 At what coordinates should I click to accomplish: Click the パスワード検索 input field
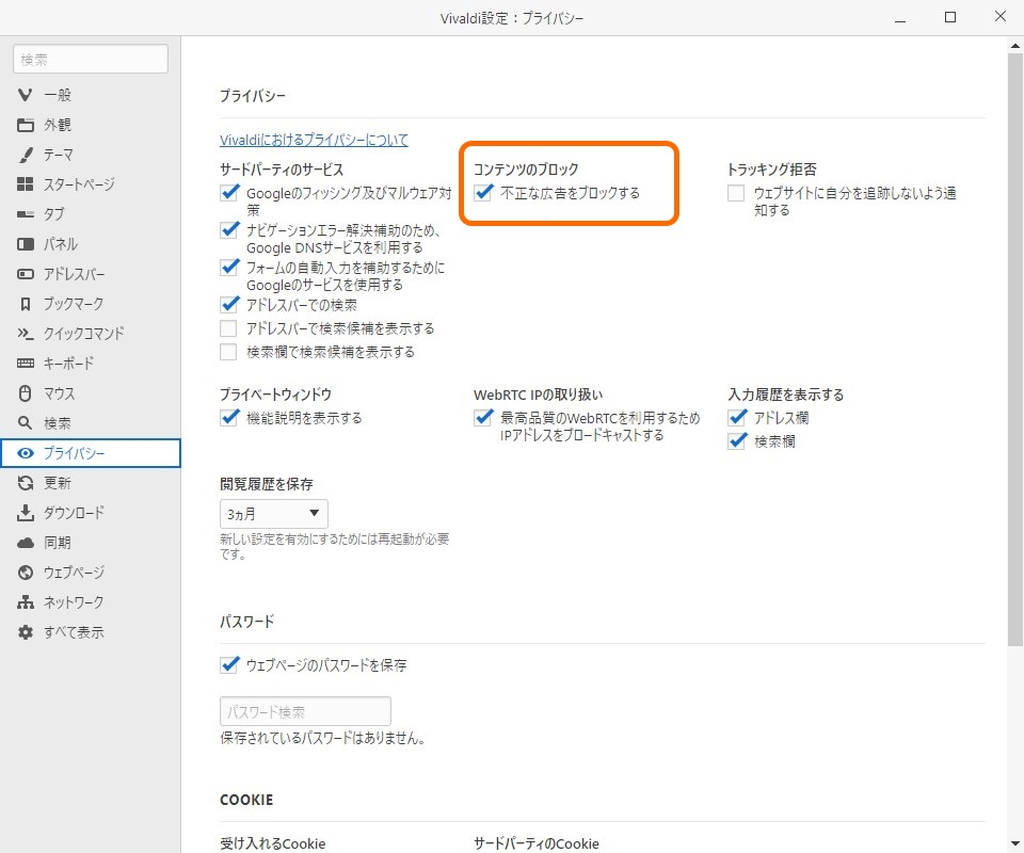coord(304,711)
